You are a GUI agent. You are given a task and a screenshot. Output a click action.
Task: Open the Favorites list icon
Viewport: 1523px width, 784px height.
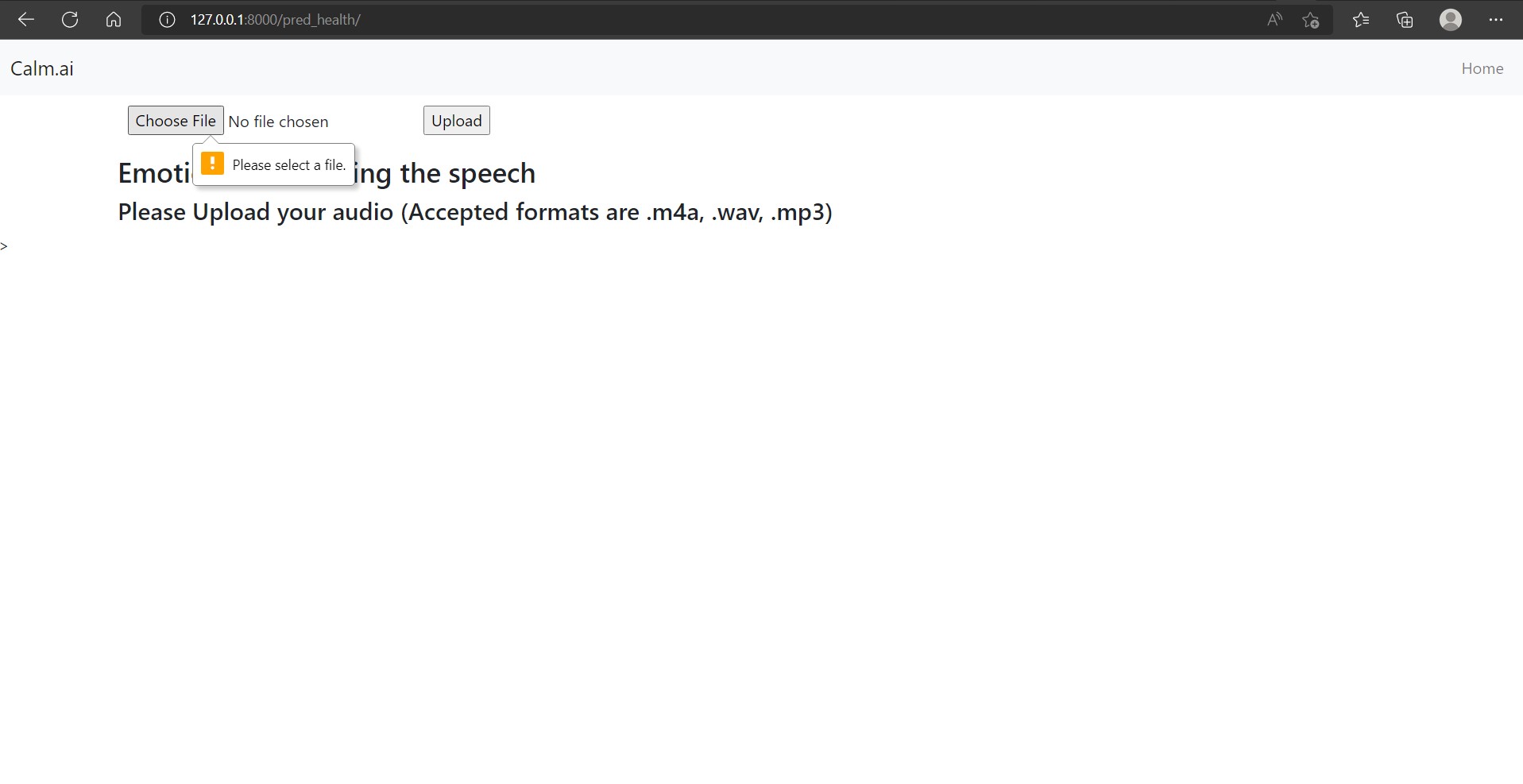[1361, 20]
